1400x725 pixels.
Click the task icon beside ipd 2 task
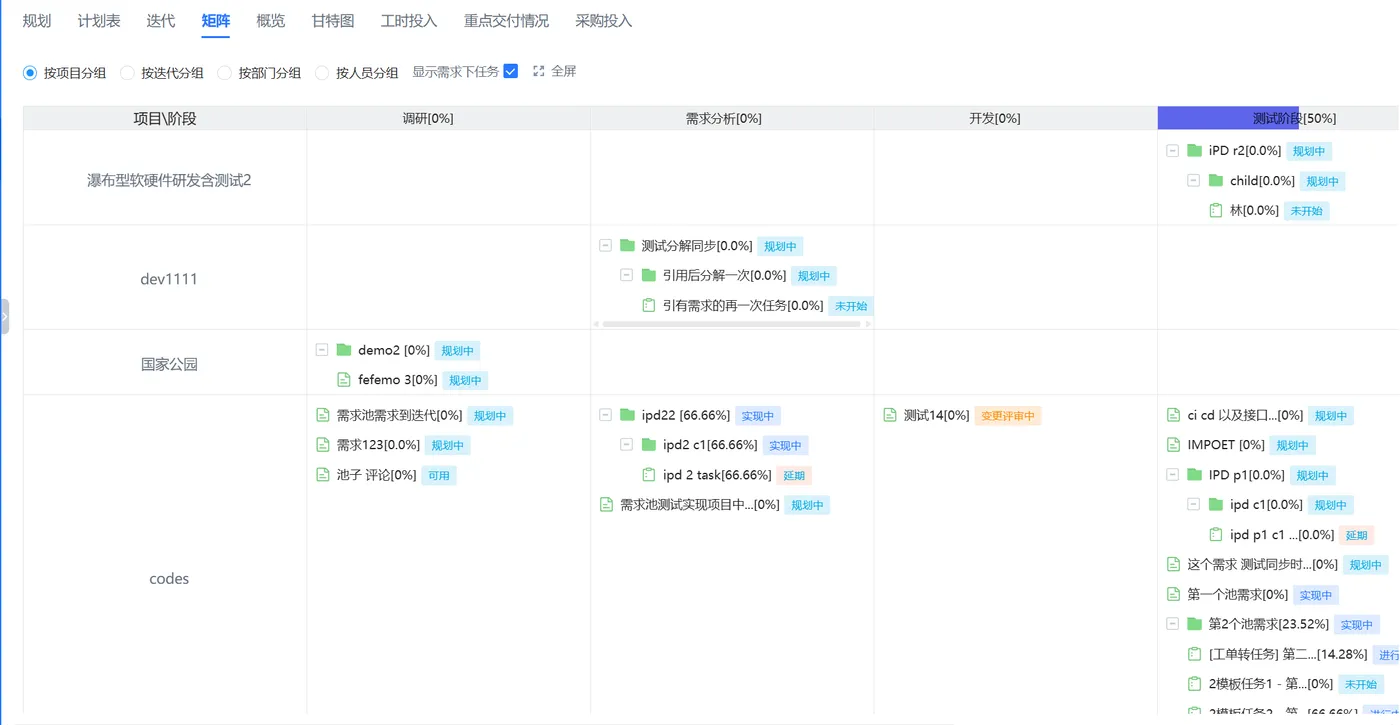coord(649,475)
